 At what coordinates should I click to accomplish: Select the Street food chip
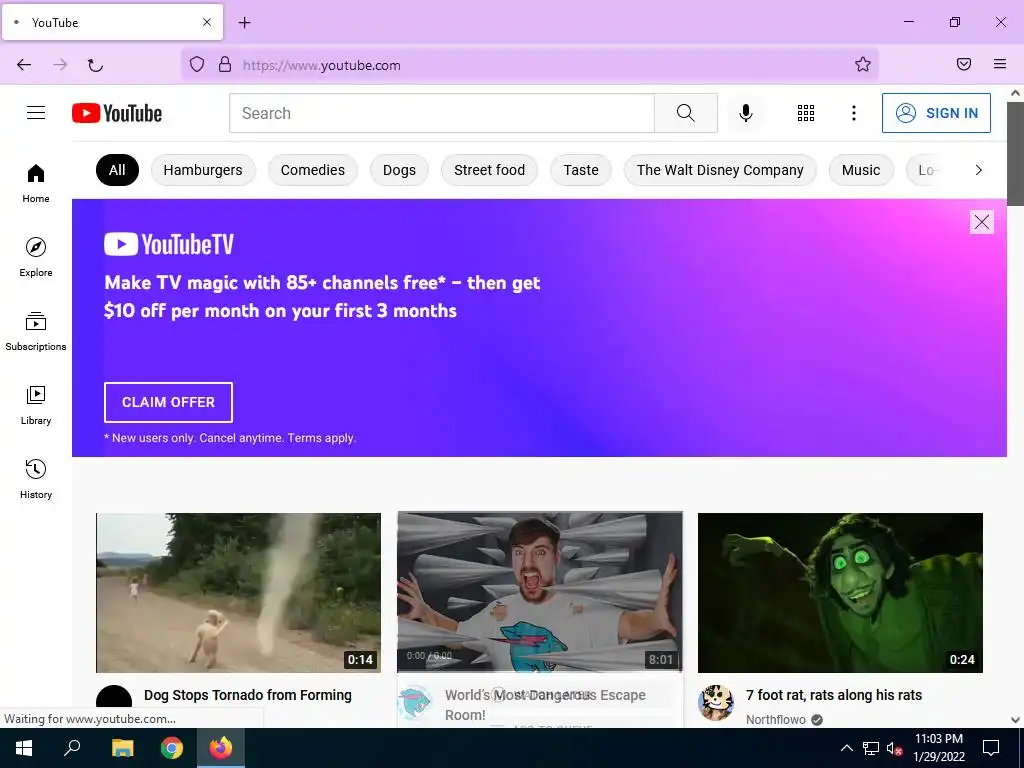[x=489, y=170]
